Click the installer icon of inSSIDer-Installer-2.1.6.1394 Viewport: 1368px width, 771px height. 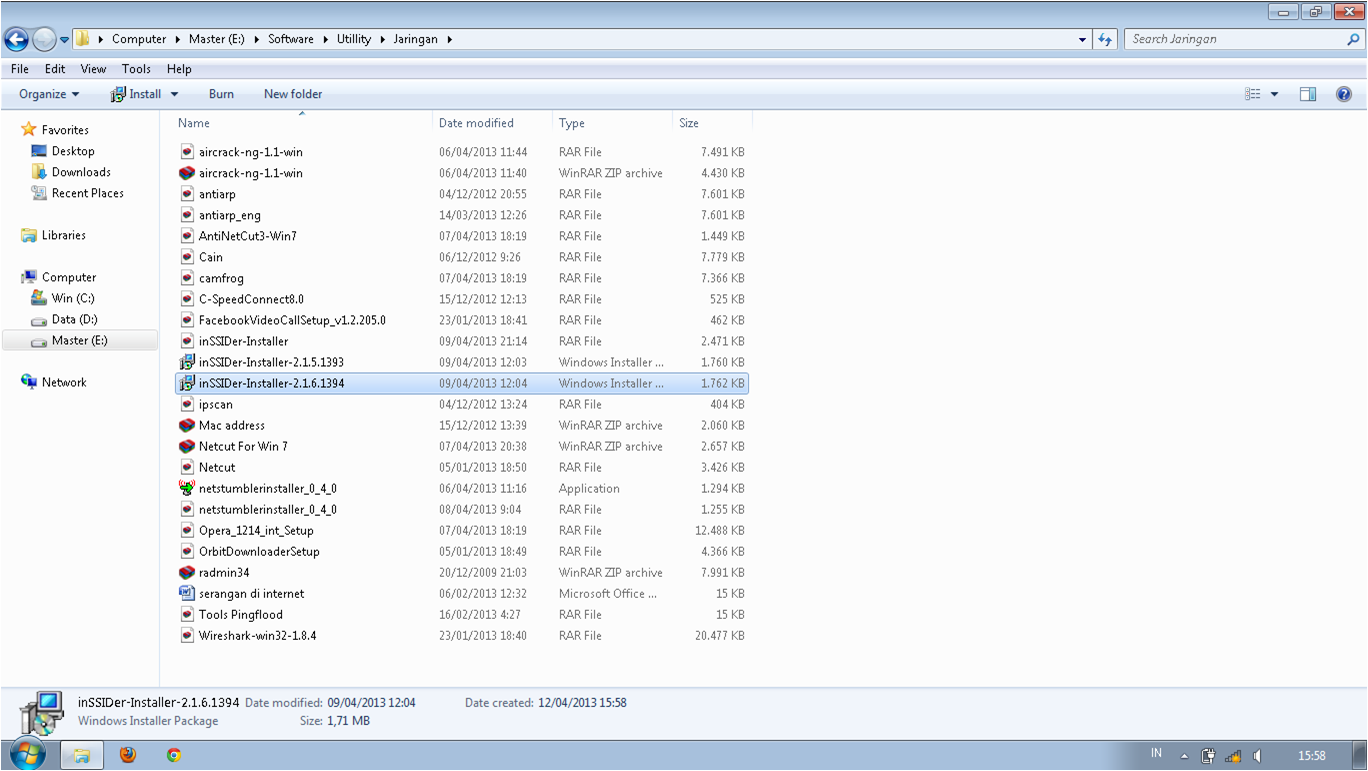coord(187,383)
